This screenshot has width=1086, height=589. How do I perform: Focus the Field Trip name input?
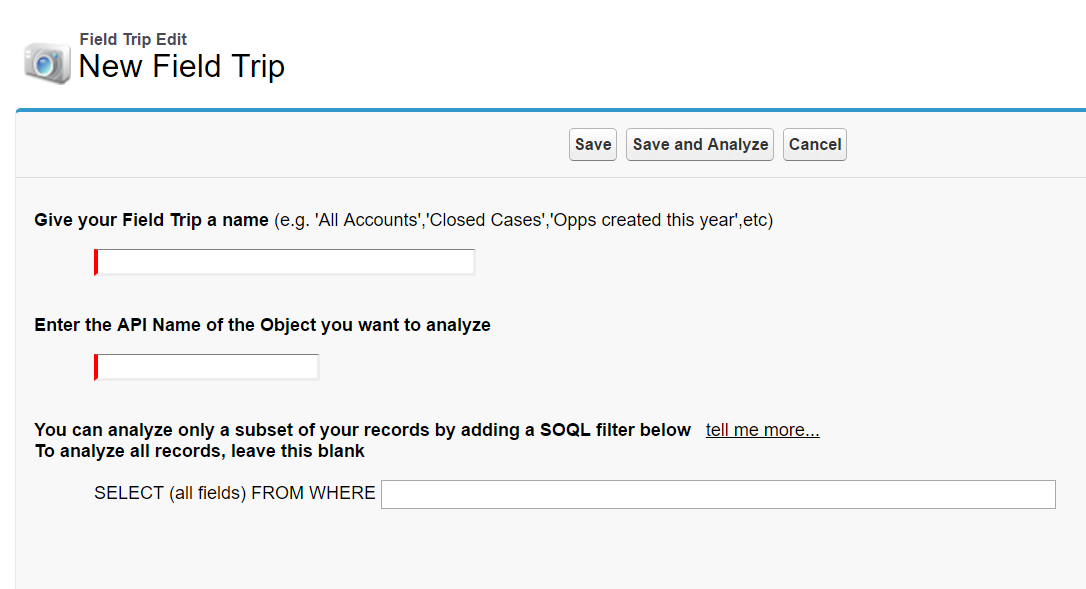pos(286,262)
